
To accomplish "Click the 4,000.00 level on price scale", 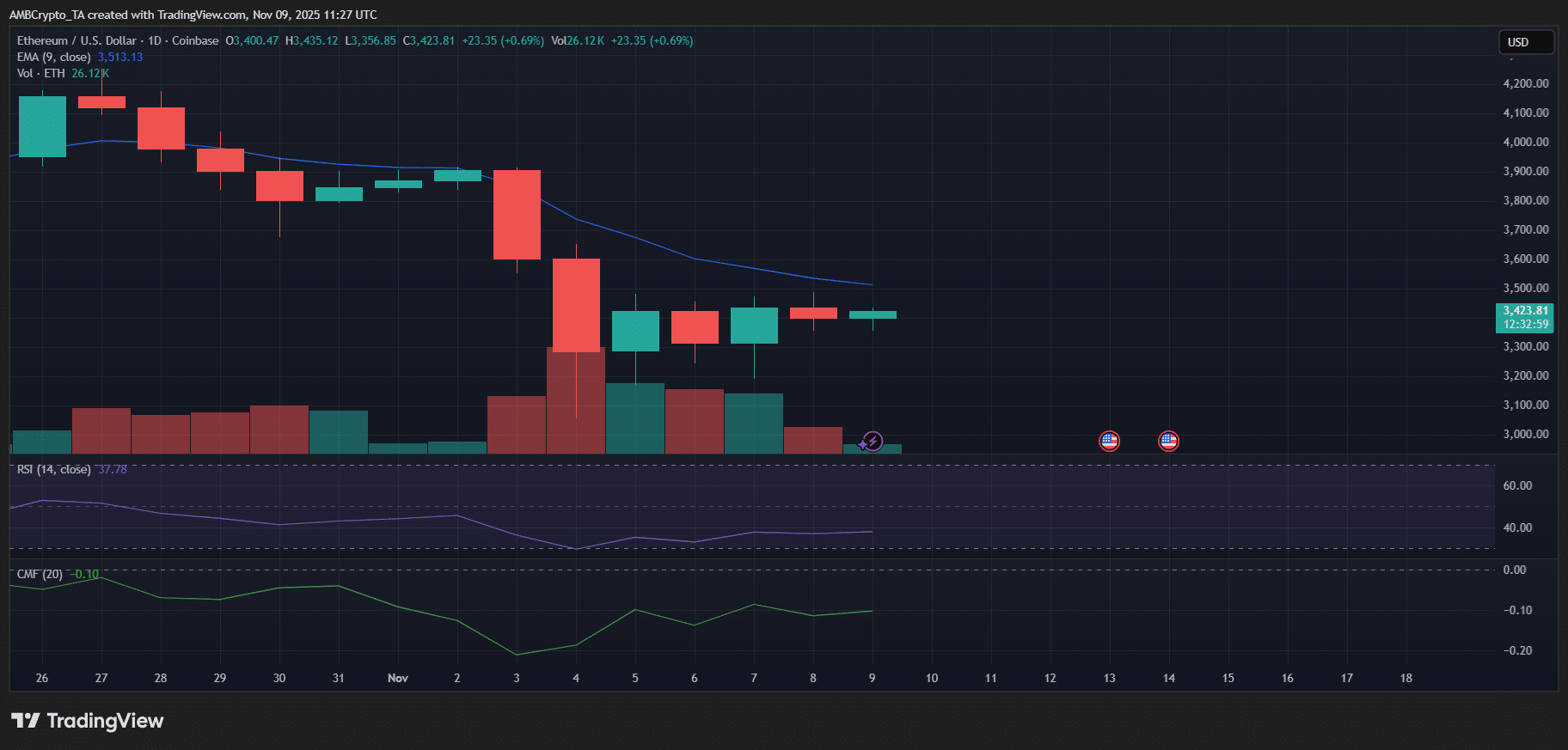I will point(1525,142).
